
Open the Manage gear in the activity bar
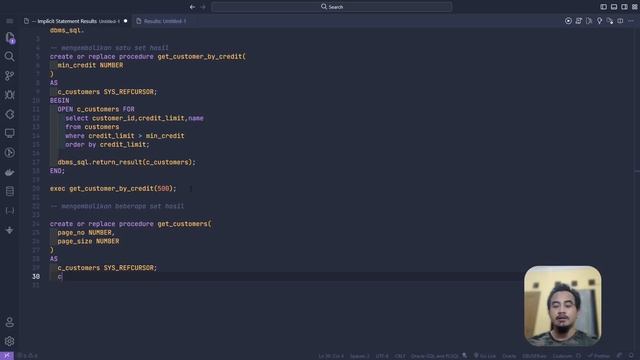(x=10, y=341)
